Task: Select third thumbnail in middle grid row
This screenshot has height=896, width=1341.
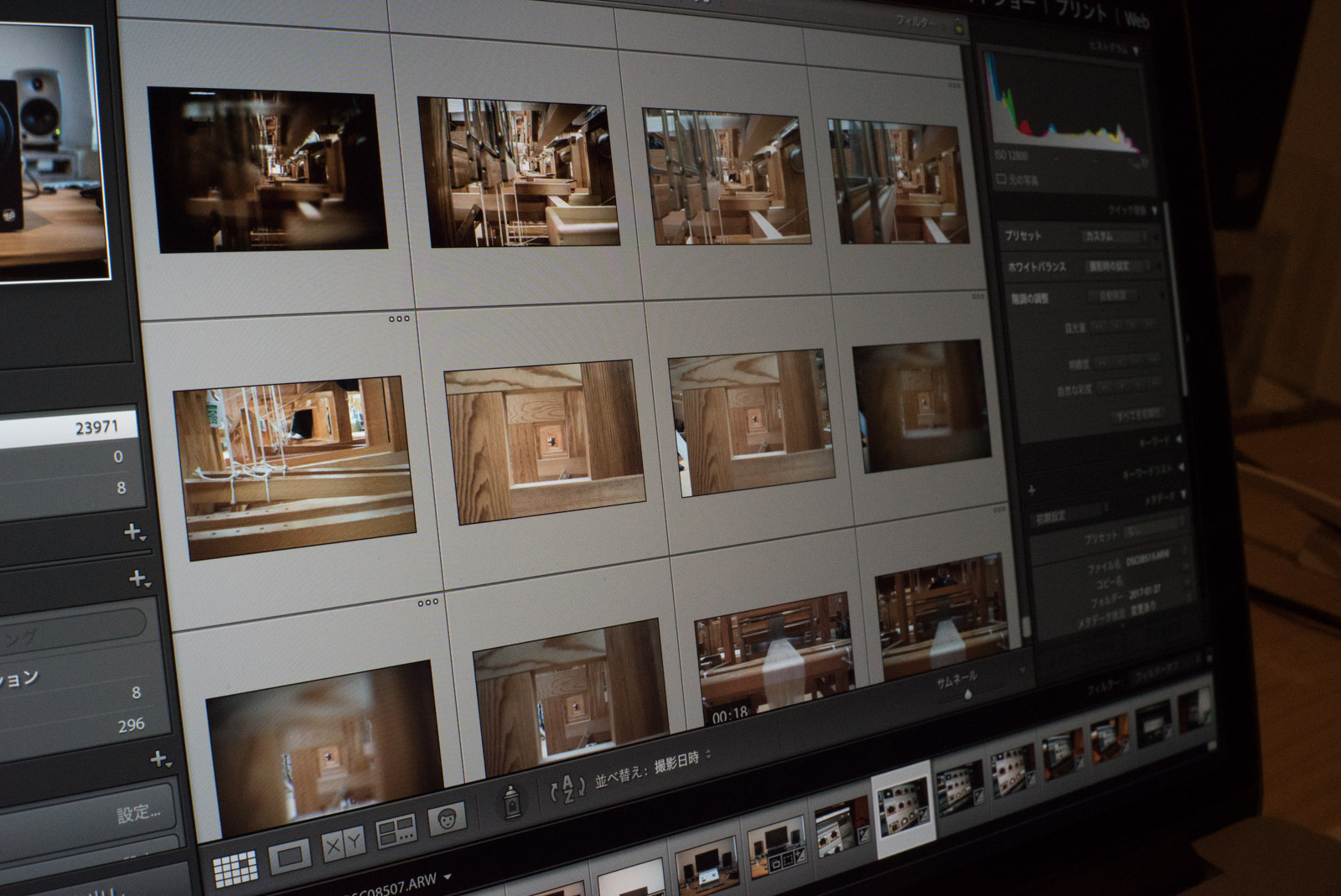Action: [x=751, y=422]
